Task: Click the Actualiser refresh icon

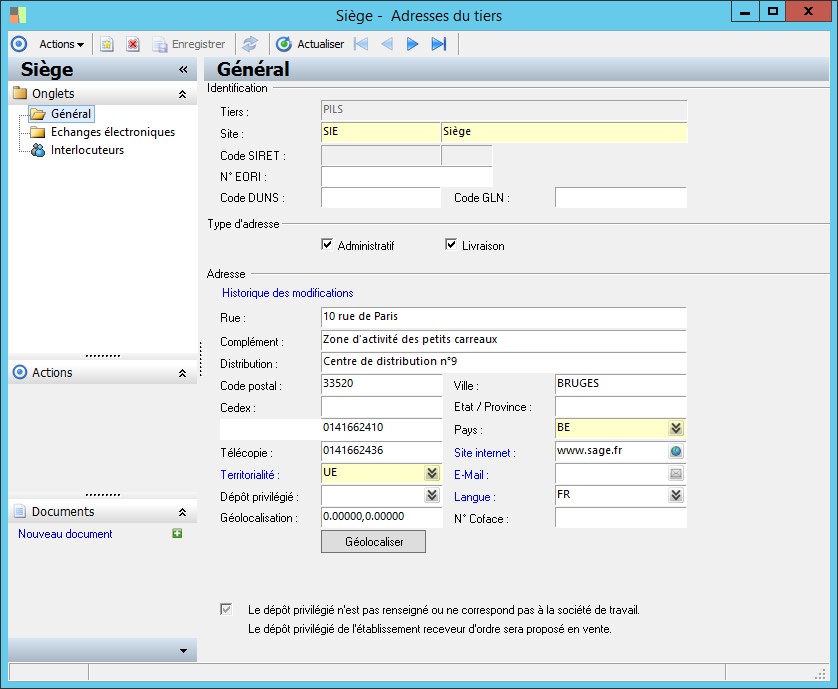Action: 283,44
